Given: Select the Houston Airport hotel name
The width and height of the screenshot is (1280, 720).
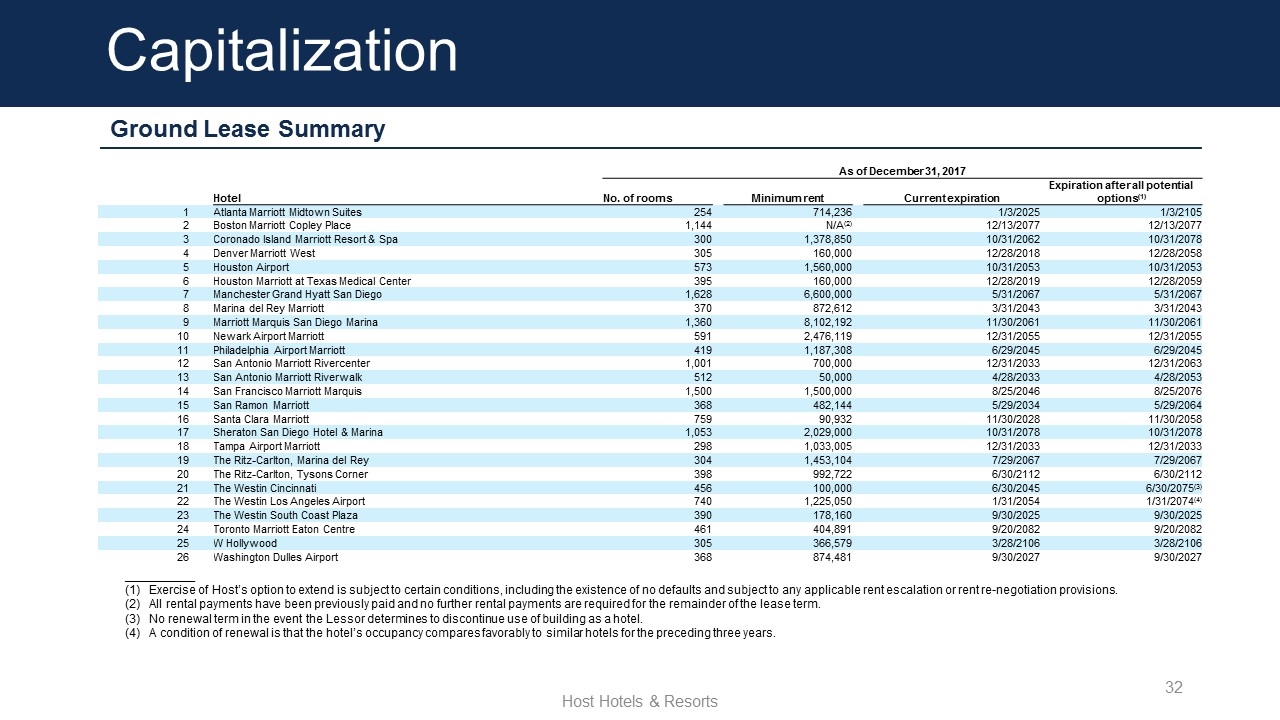Looking at the screenshot, I should (x=251, y=268).
